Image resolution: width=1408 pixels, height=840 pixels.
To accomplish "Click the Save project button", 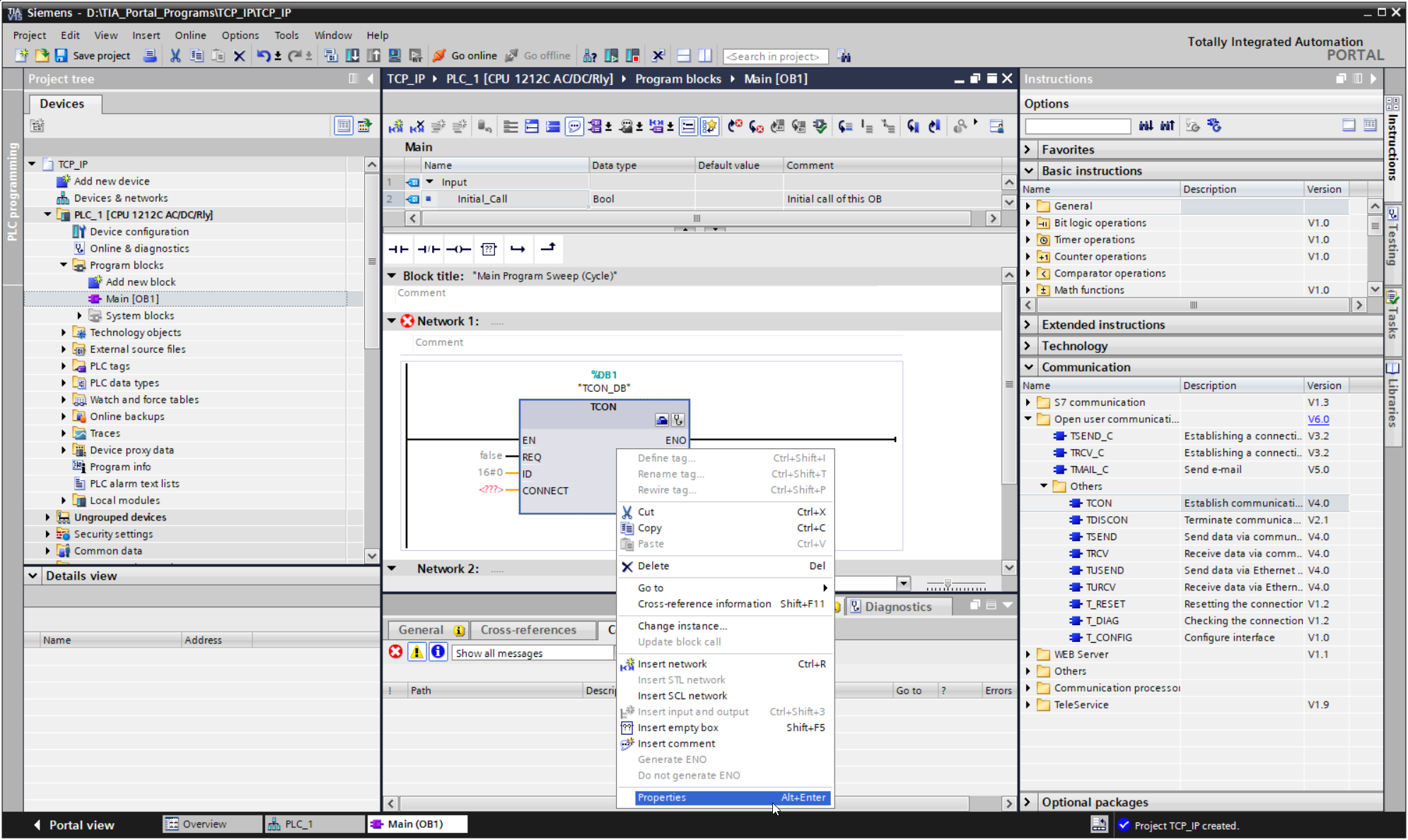I will (x=93, y=56).
